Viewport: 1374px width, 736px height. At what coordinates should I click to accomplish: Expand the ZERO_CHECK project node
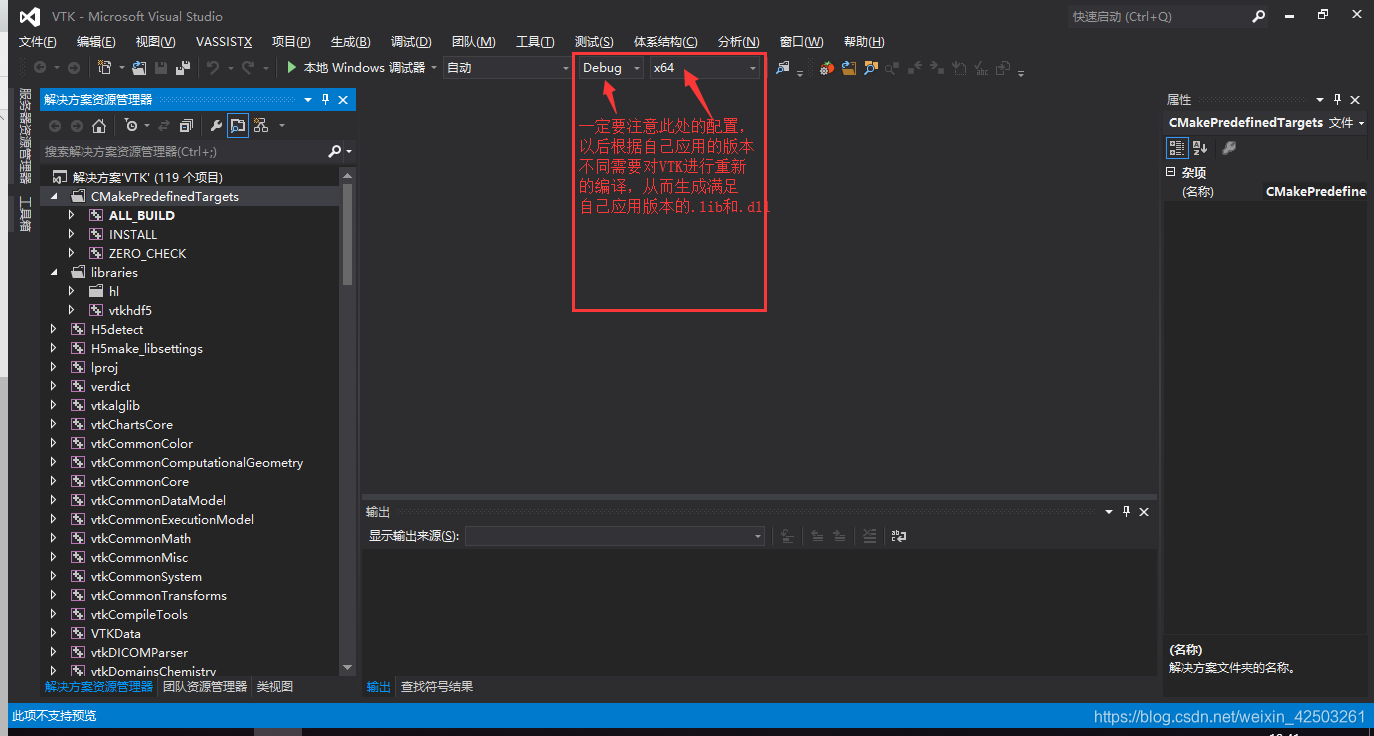[x=71, y=254]
